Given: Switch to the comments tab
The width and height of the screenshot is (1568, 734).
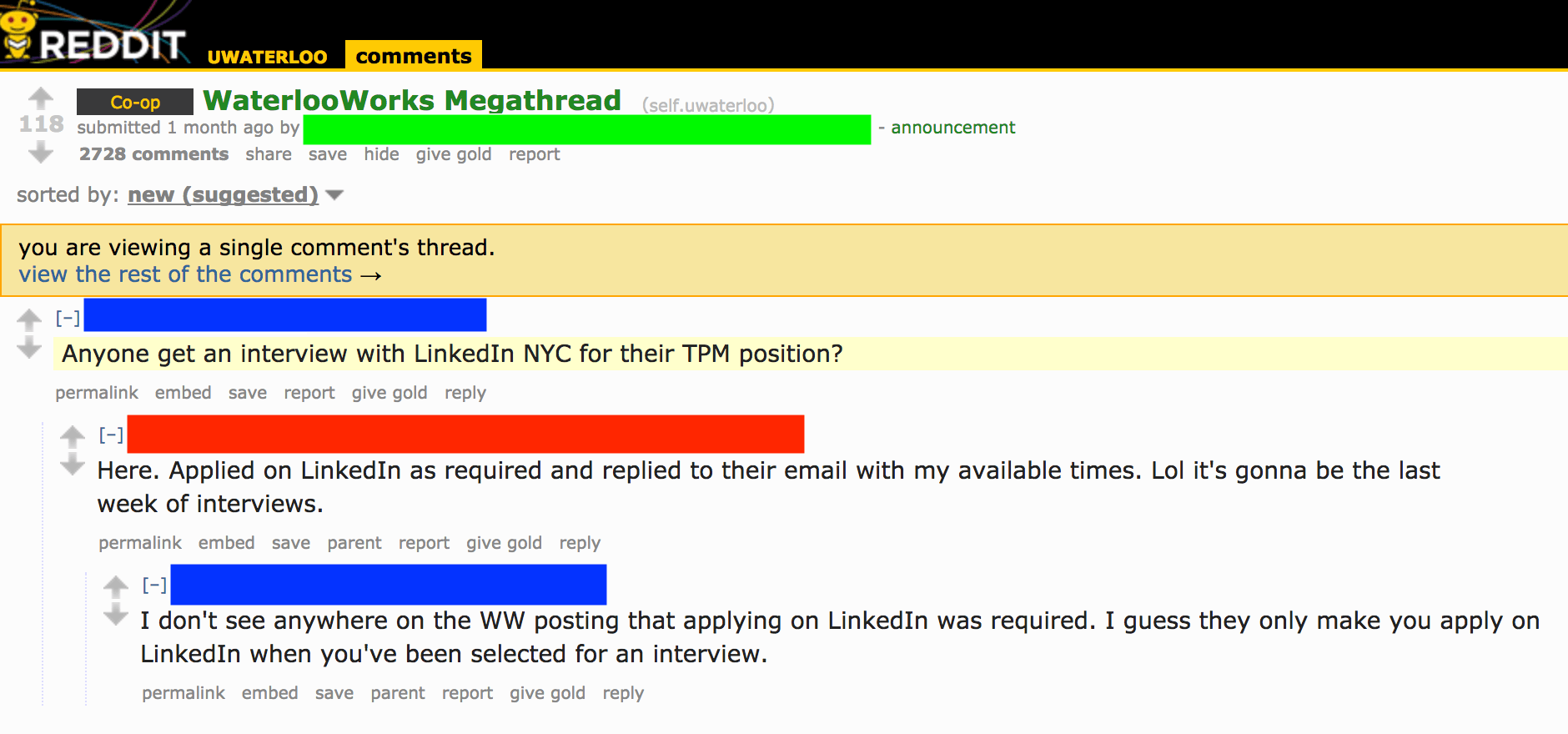Looking at the screenshot, I should click(414, 56).
